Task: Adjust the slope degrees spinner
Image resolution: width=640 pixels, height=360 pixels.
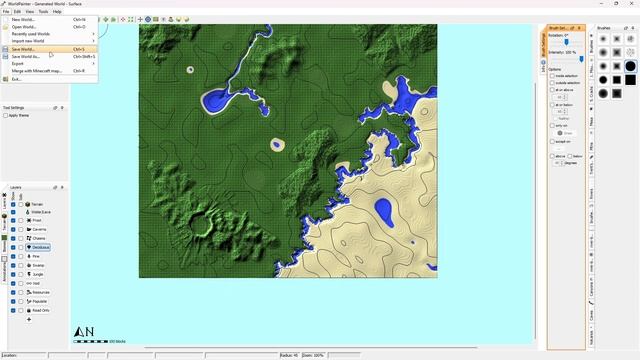Action: (558, 163)
